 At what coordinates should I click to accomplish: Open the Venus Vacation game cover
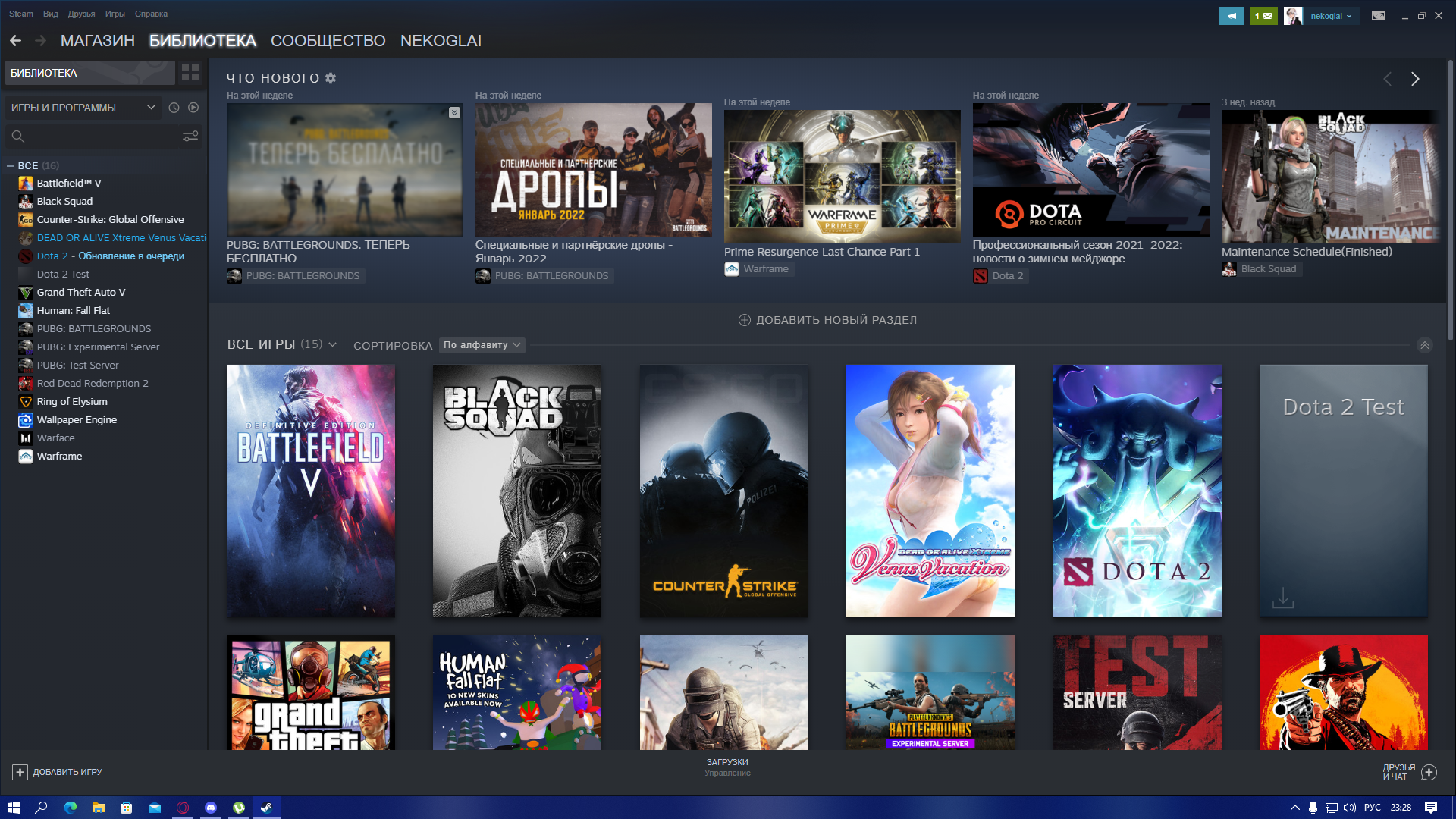click(930, 491)
